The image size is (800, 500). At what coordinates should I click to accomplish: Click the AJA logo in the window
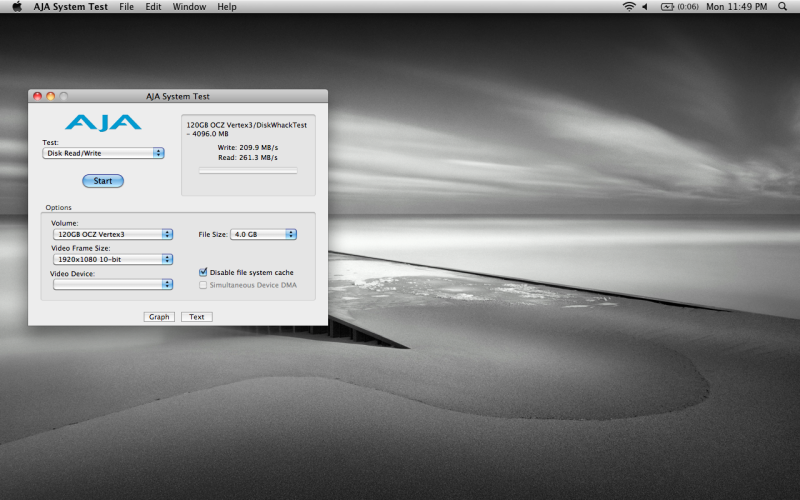(103, 123)
